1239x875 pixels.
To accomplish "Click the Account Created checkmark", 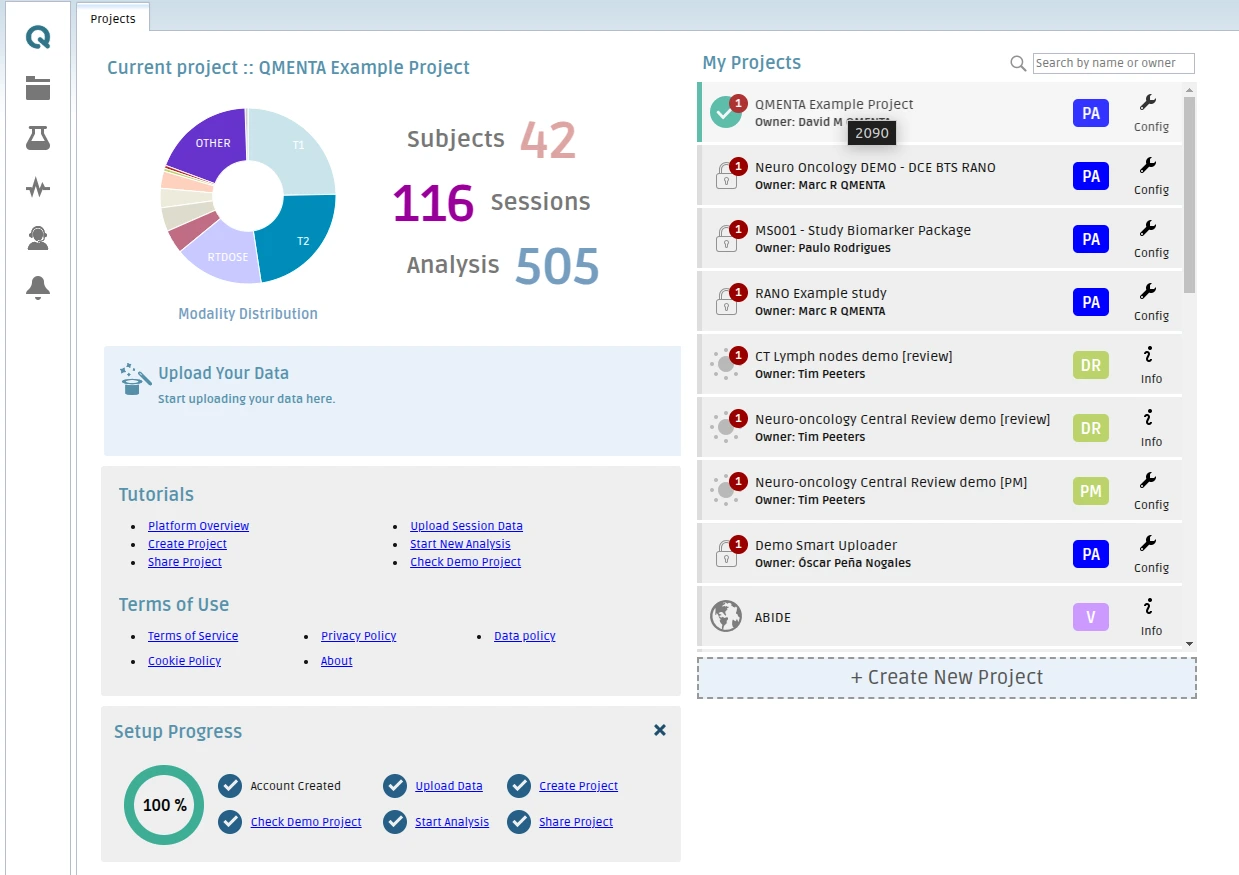I will point(230,786).
